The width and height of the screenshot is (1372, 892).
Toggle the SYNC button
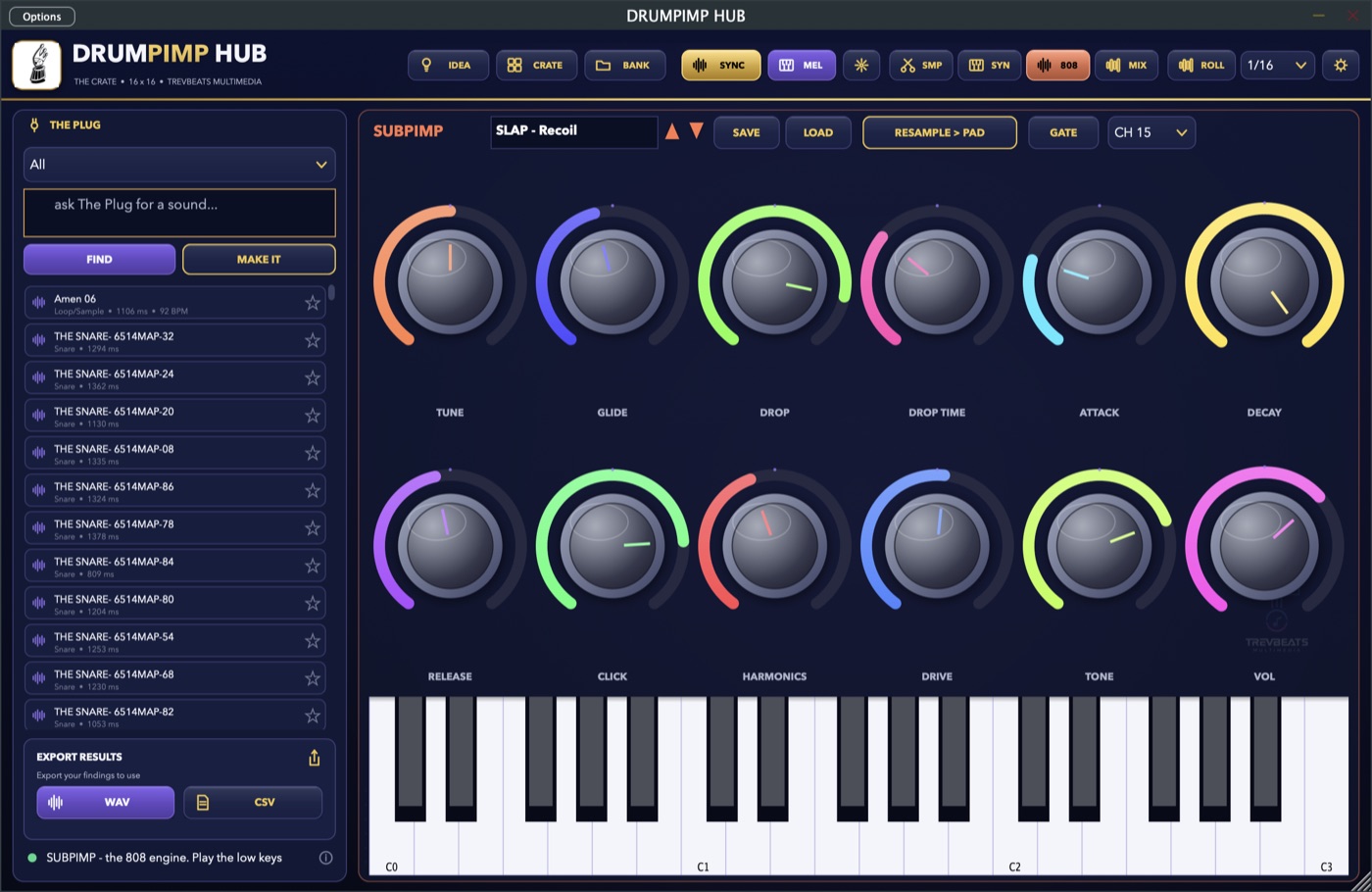[x=721, y=66]
